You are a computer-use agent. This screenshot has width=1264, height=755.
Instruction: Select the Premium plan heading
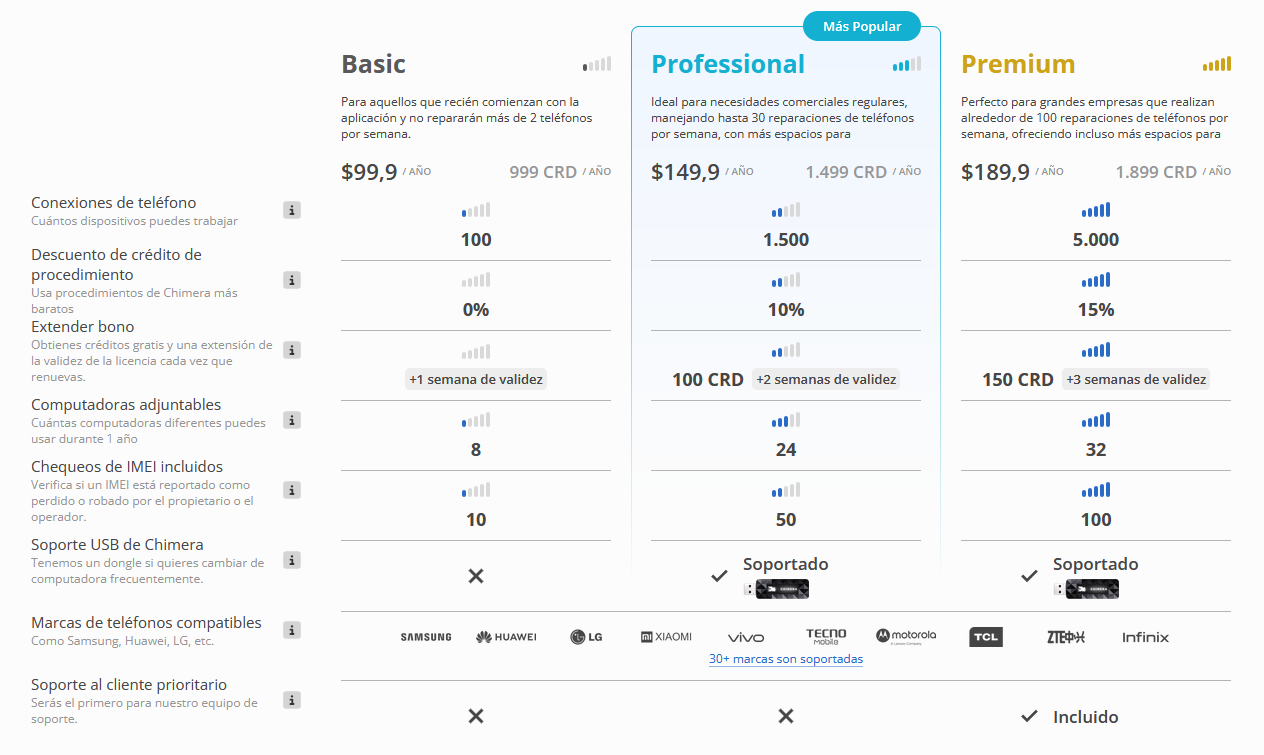coord(1018,64)
